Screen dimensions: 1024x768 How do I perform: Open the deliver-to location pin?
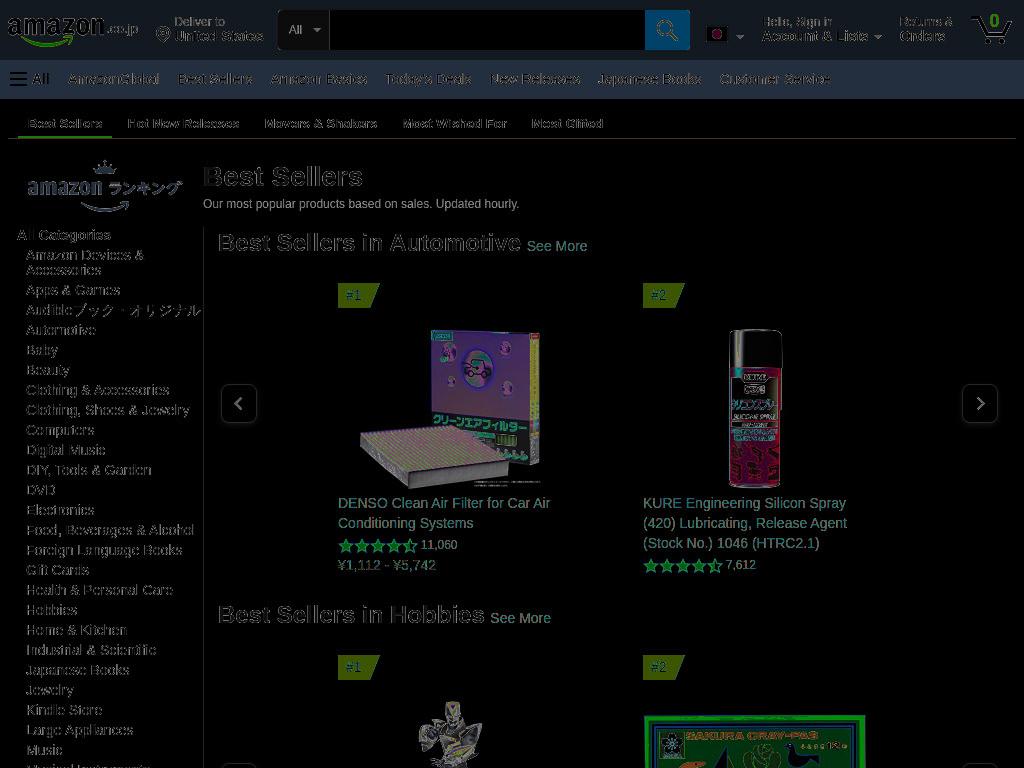(x=163, y=34)
